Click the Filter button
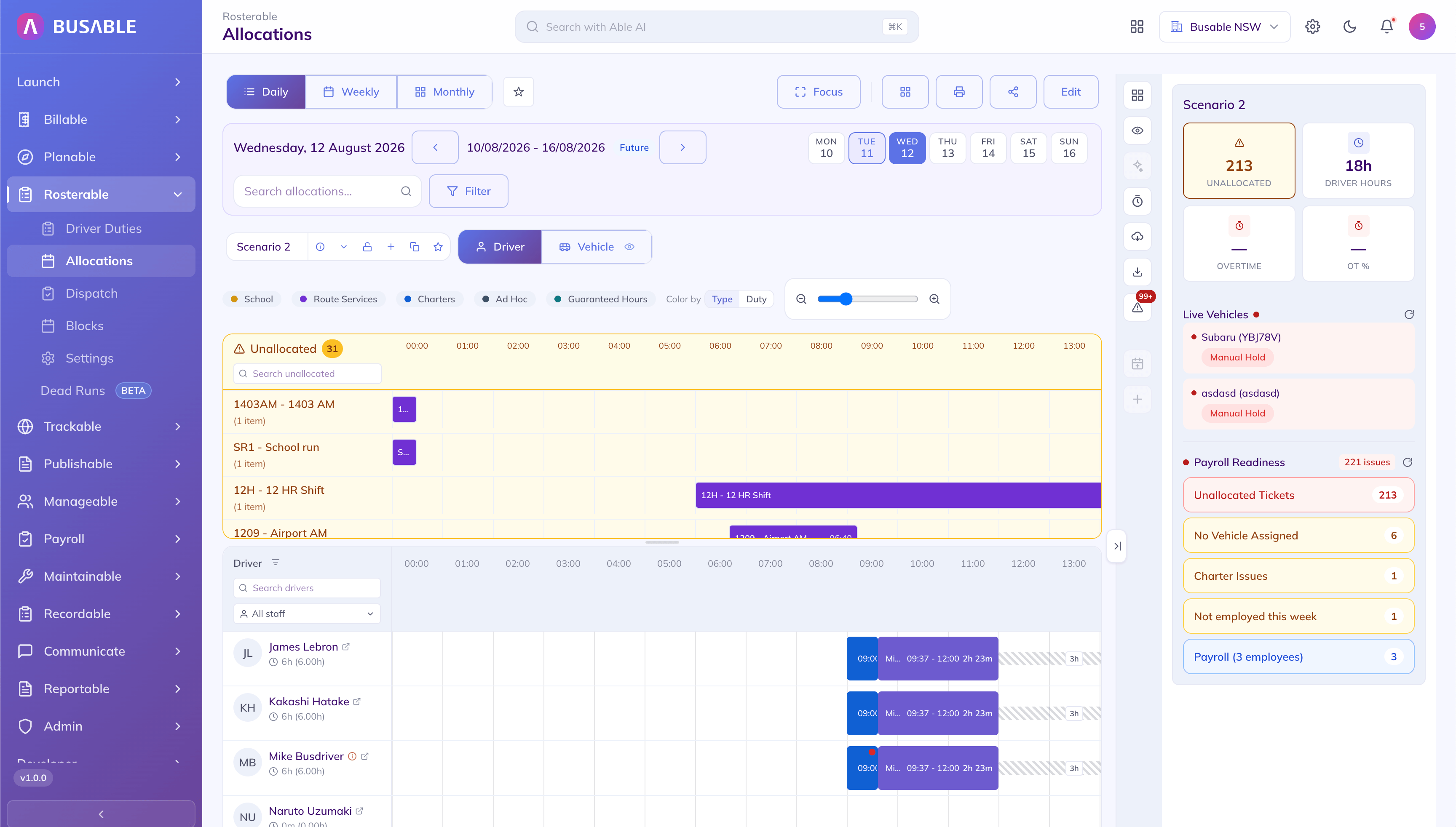 point(468,191)
